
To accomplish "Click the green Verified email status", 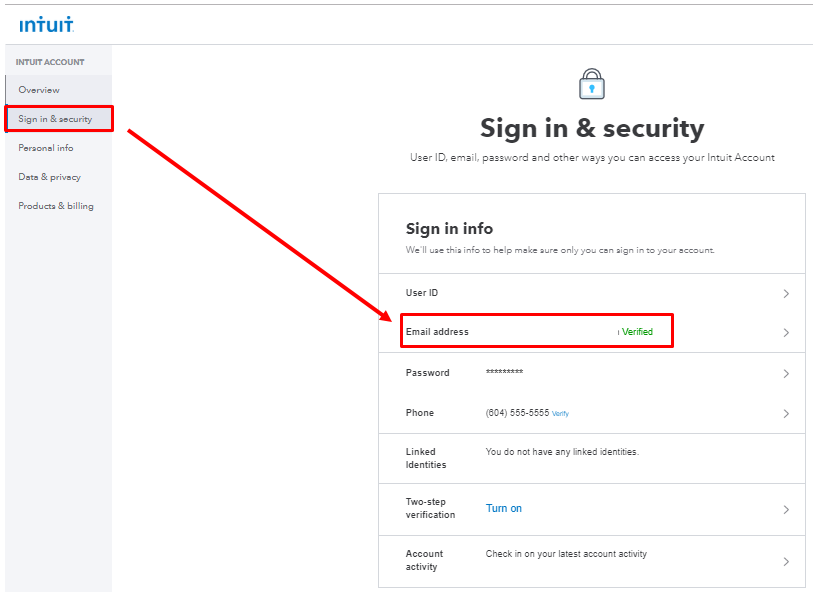I will click(637, 332).
